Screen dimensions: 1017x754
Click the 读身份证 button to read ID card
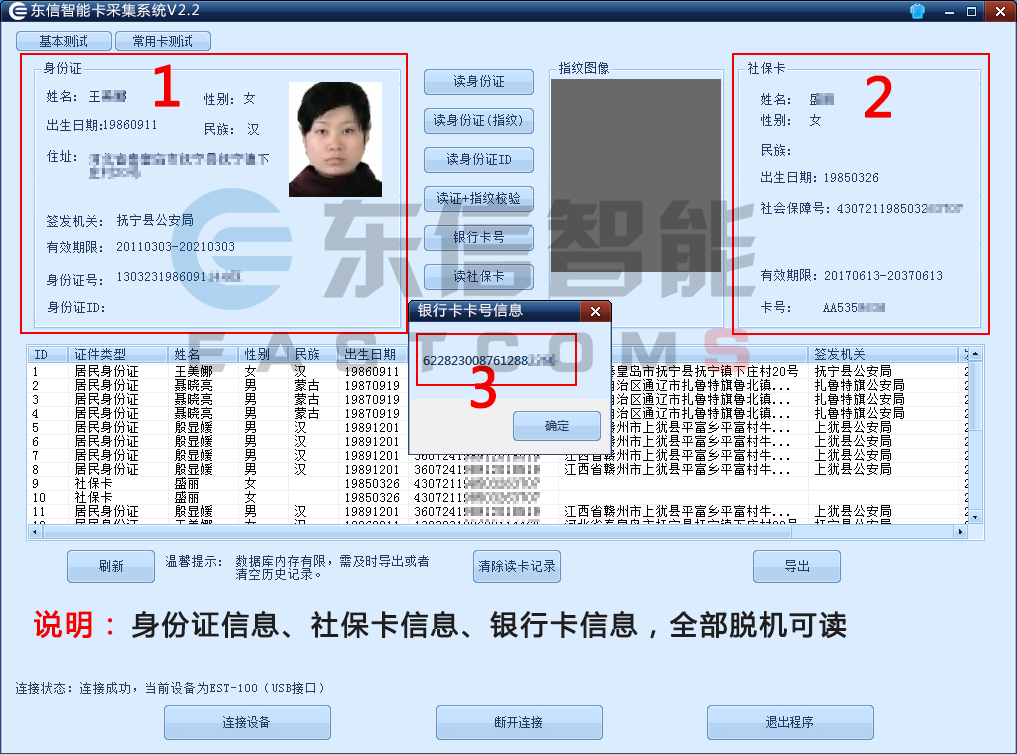[x=478, y=82]
